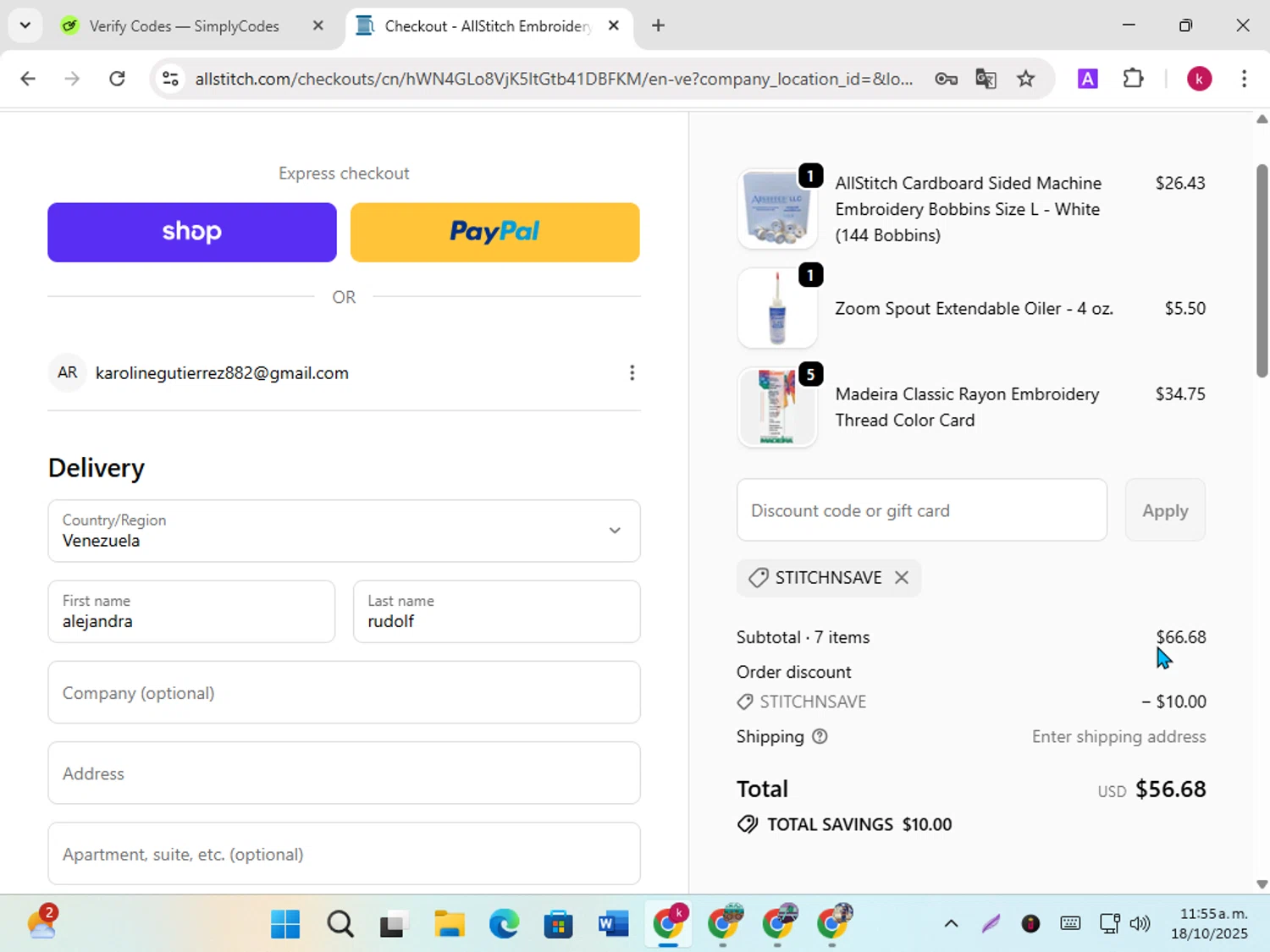
Task: Open the tab search dropdown arrow
Action: (x=25, y=25)
